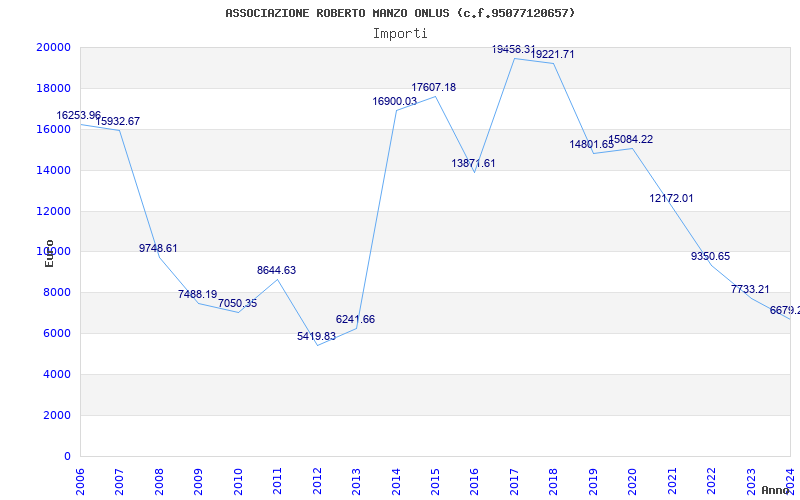Viewport: 800px width, 500px height.
Task: Click y-axis tick label 2000
Action: (56, 415)
